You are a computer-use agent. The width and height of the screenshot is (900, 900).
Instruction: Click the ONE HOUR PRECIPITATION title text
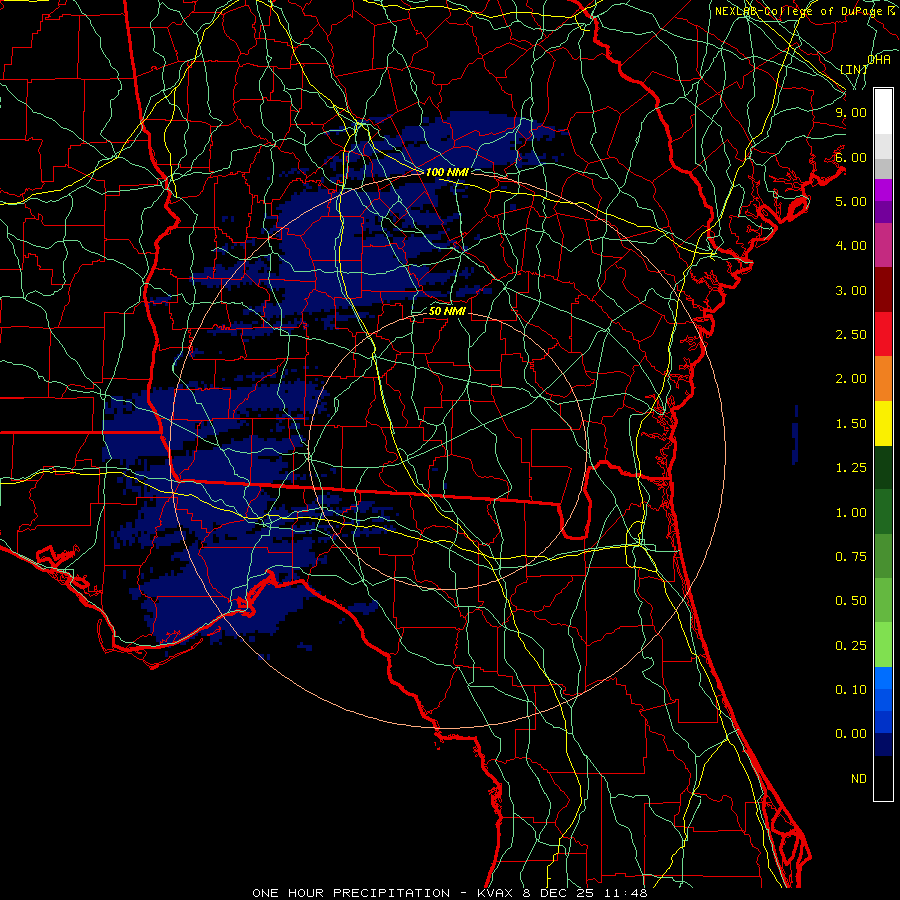pos(351,893)
